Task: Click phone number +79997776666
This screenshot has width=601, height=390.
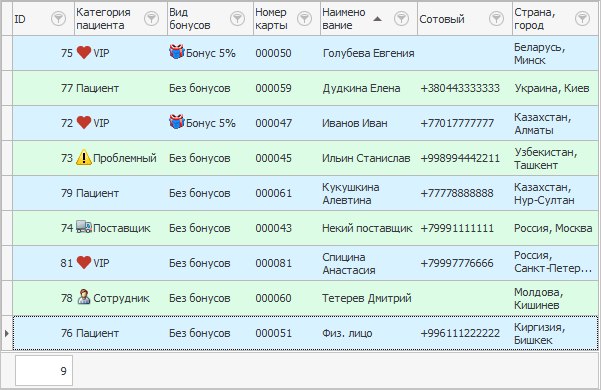Action: point(457,263)
